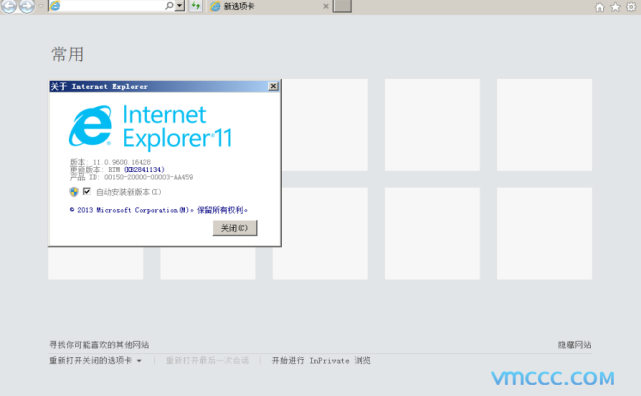Image resolution: width=641 pixels, height=396 pixels.
Task: Close the 新选项卡 tab with its X
Action: click(326, 6)
